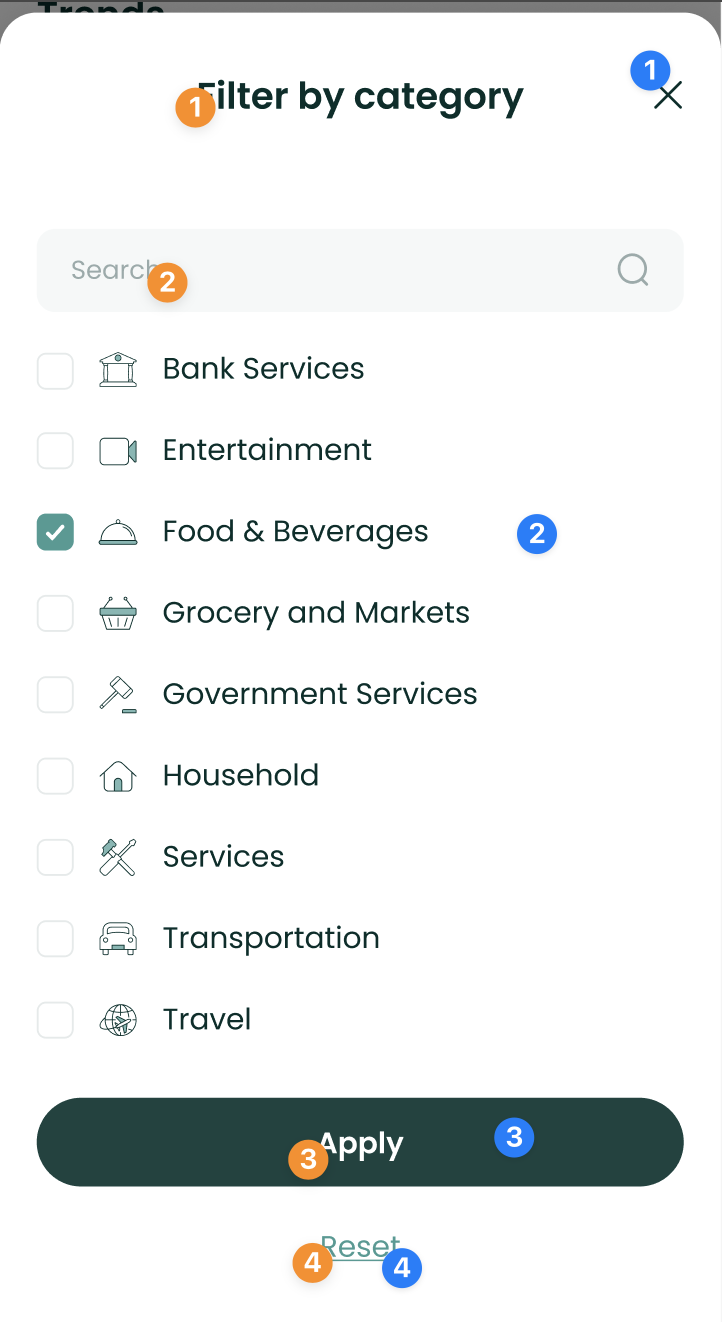Screen dimensions: 722x1322
Task: Click the Government Services gavel icon
Action: (118, 695)
